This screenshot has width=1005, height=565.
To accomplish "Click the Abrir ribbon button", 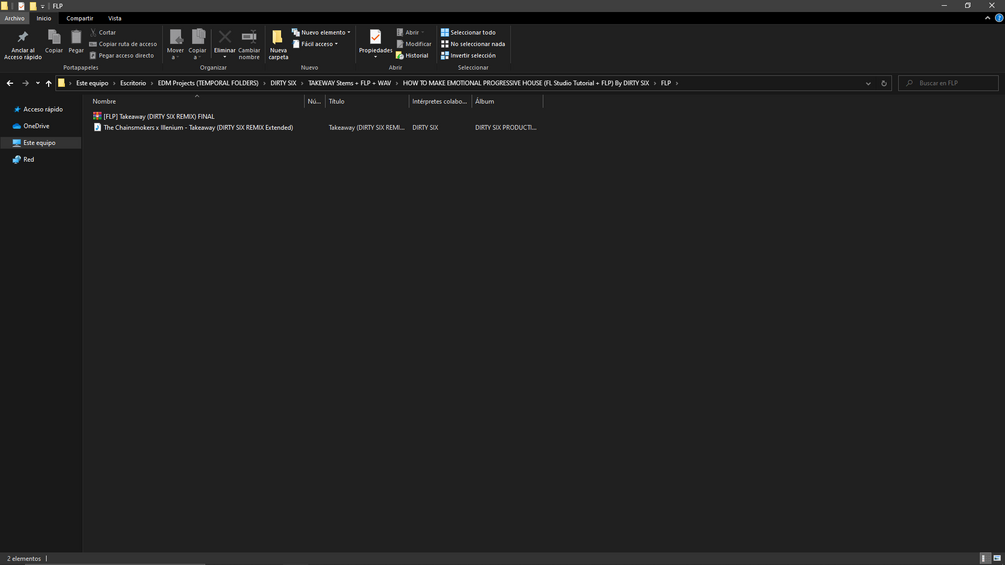I will [410, 32].
